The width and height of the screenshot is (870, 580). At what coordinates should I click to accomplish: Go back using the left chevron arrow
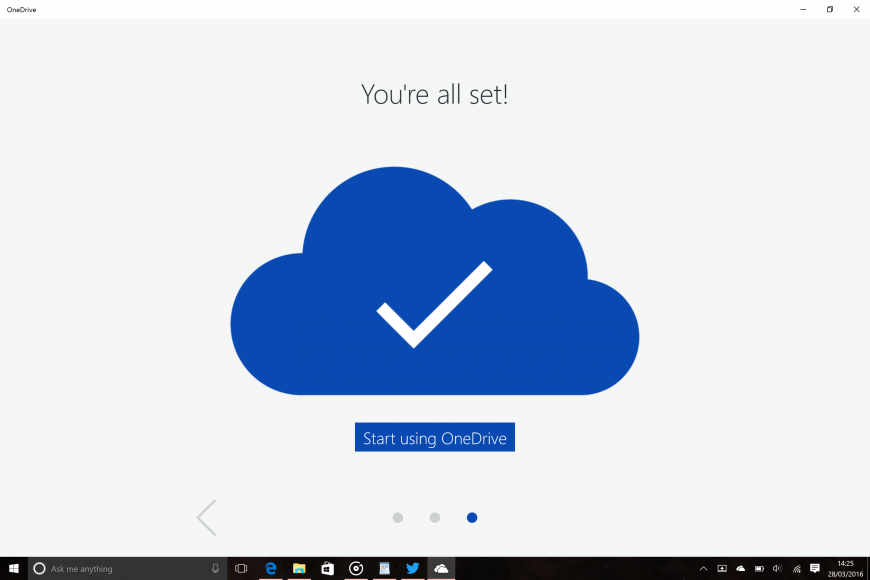click(206, 517)
